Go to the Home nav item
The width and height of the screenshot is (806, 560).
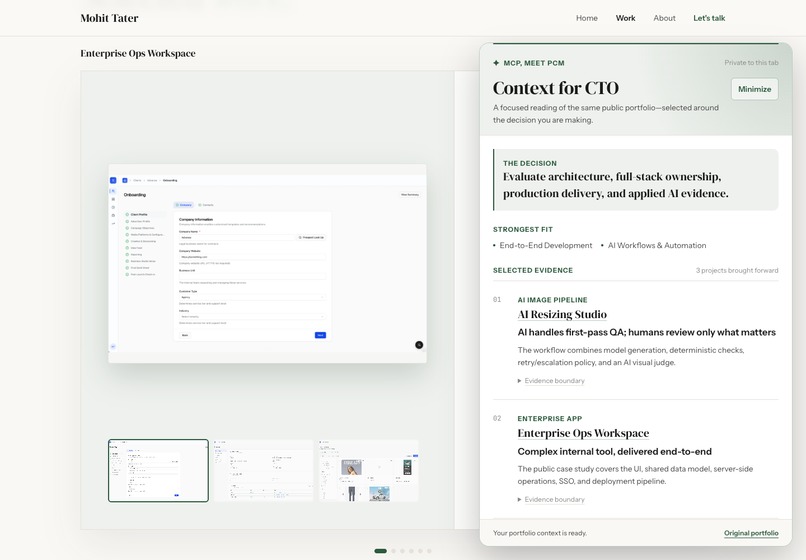click(587, 18)
